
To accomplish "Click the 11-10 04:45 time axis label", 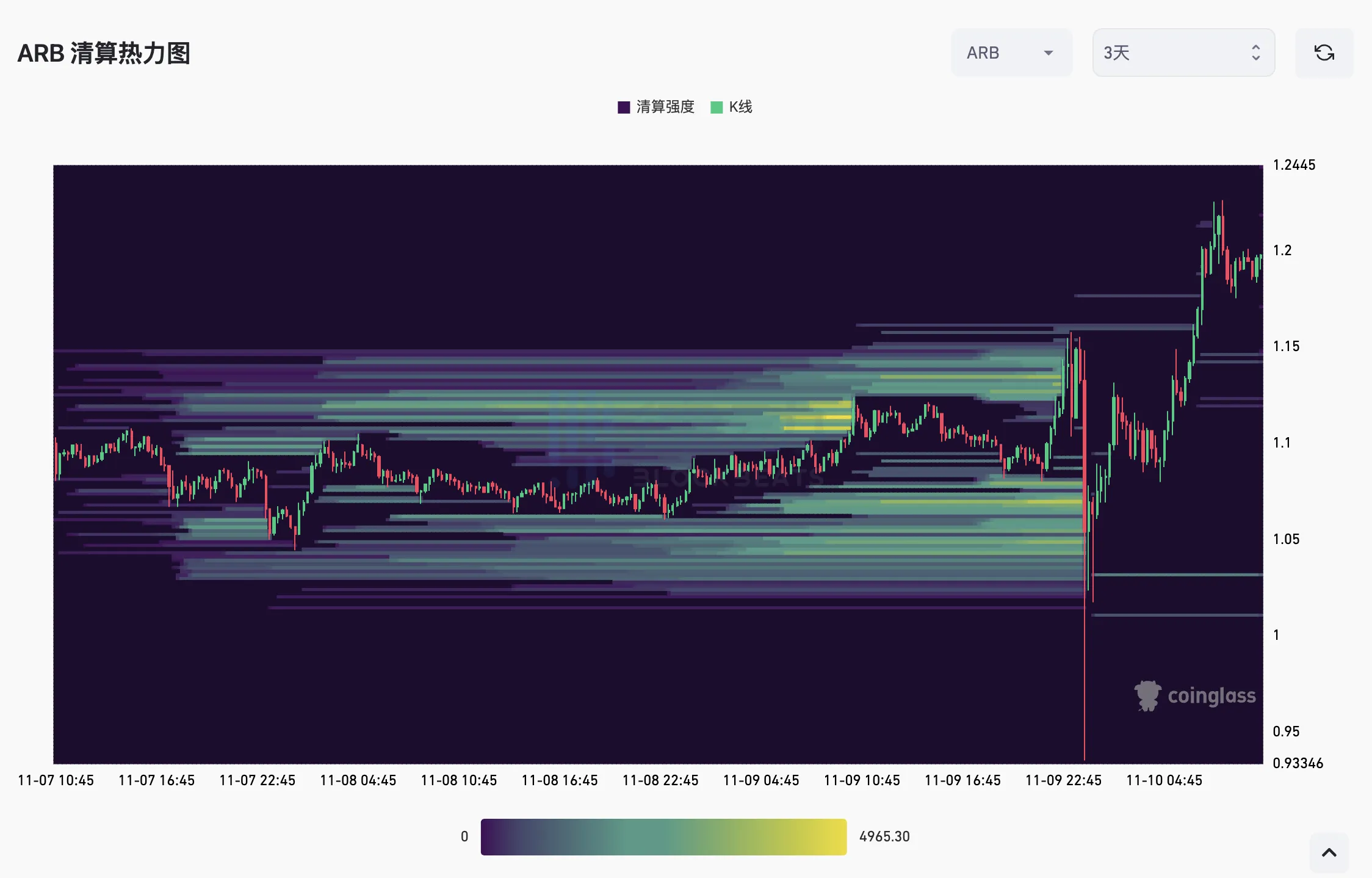I will click(1163, 780).
